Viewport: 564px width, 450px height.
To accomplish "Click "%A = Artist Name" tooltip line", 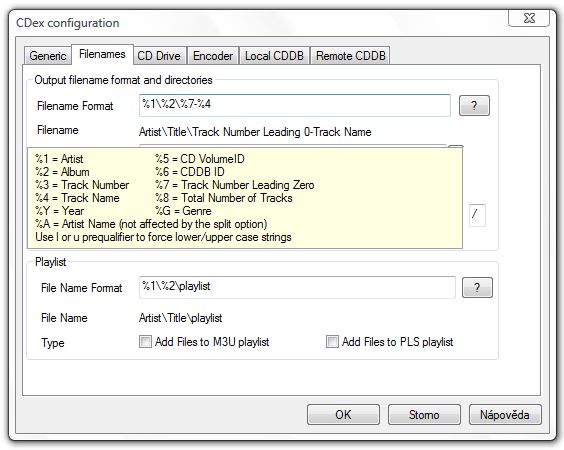I will tap(151, 224).
